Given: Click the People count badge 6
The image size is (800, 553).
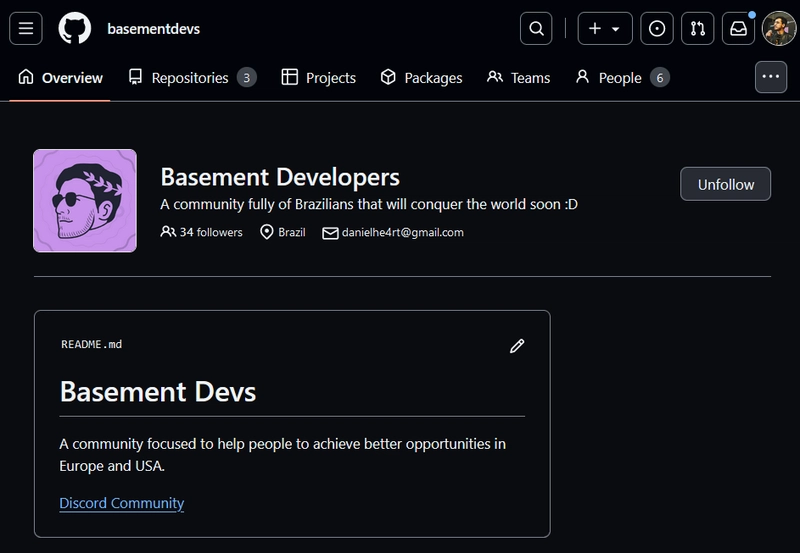Looking at the screenshot, I should click(660, 78).
